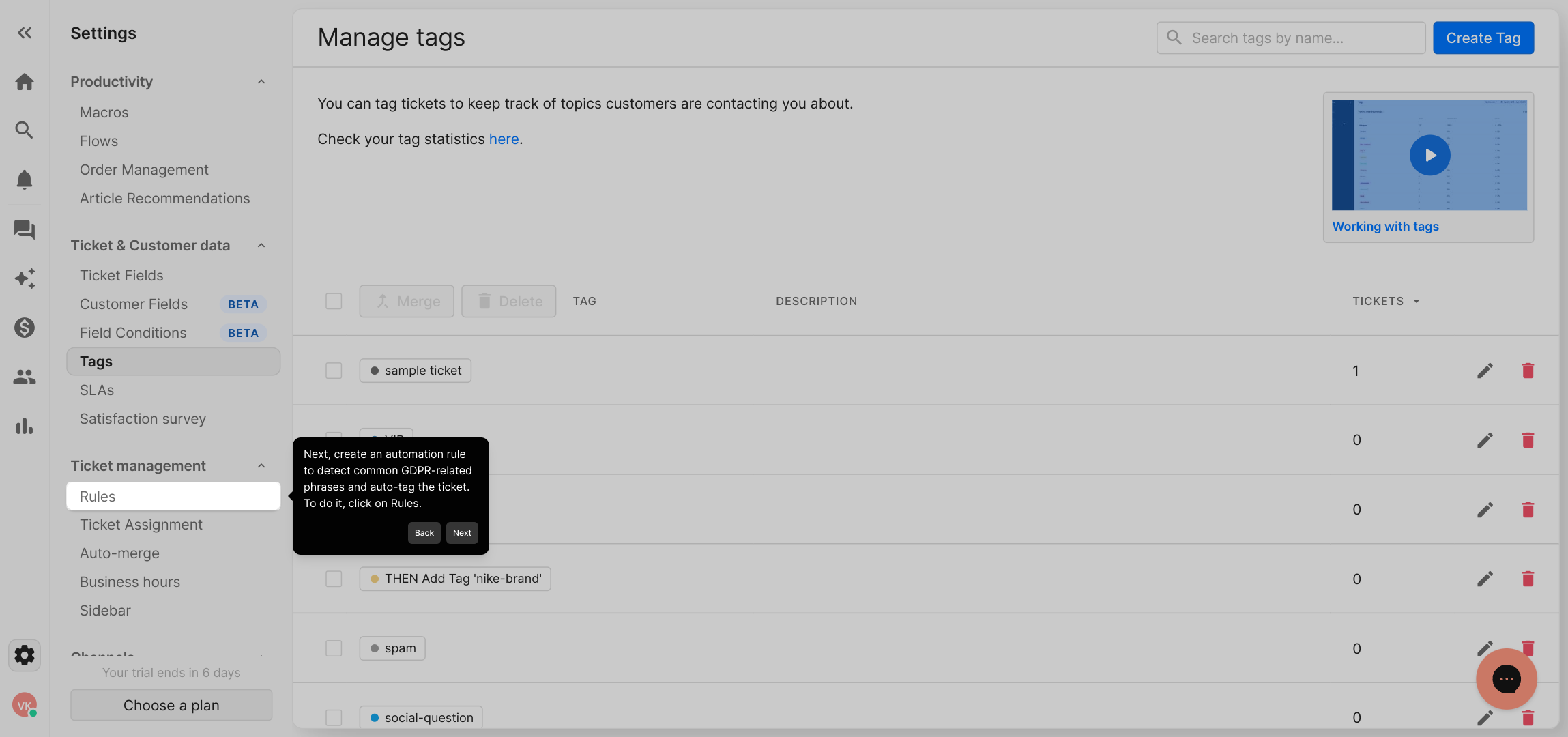Click Create Tag button
Image resolution: width=1568 pixels, height=737 pixels.
[x=1483, y=38]
